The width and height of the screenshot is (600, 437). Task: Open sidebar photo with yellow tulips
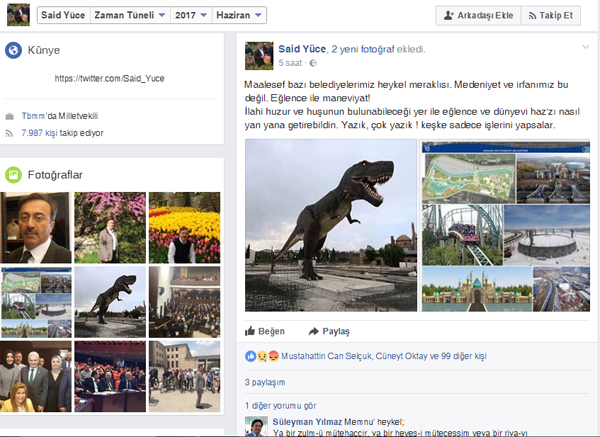(184, 228)
